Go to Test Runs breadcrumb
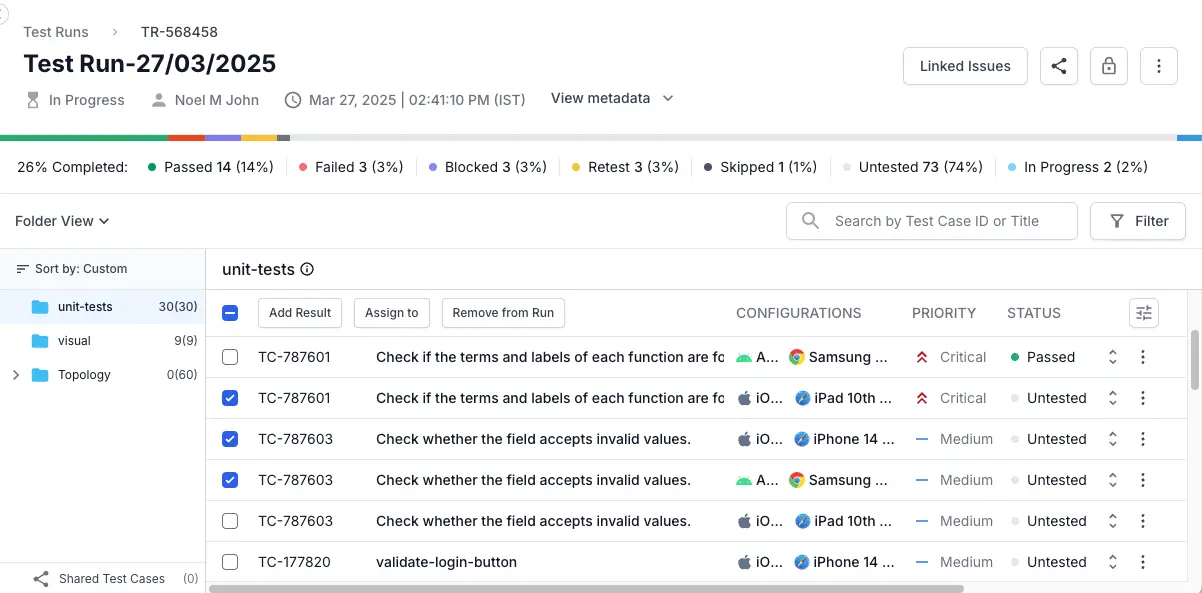The width and height of the screenshot is (1202, 593). tap(56, 32)
